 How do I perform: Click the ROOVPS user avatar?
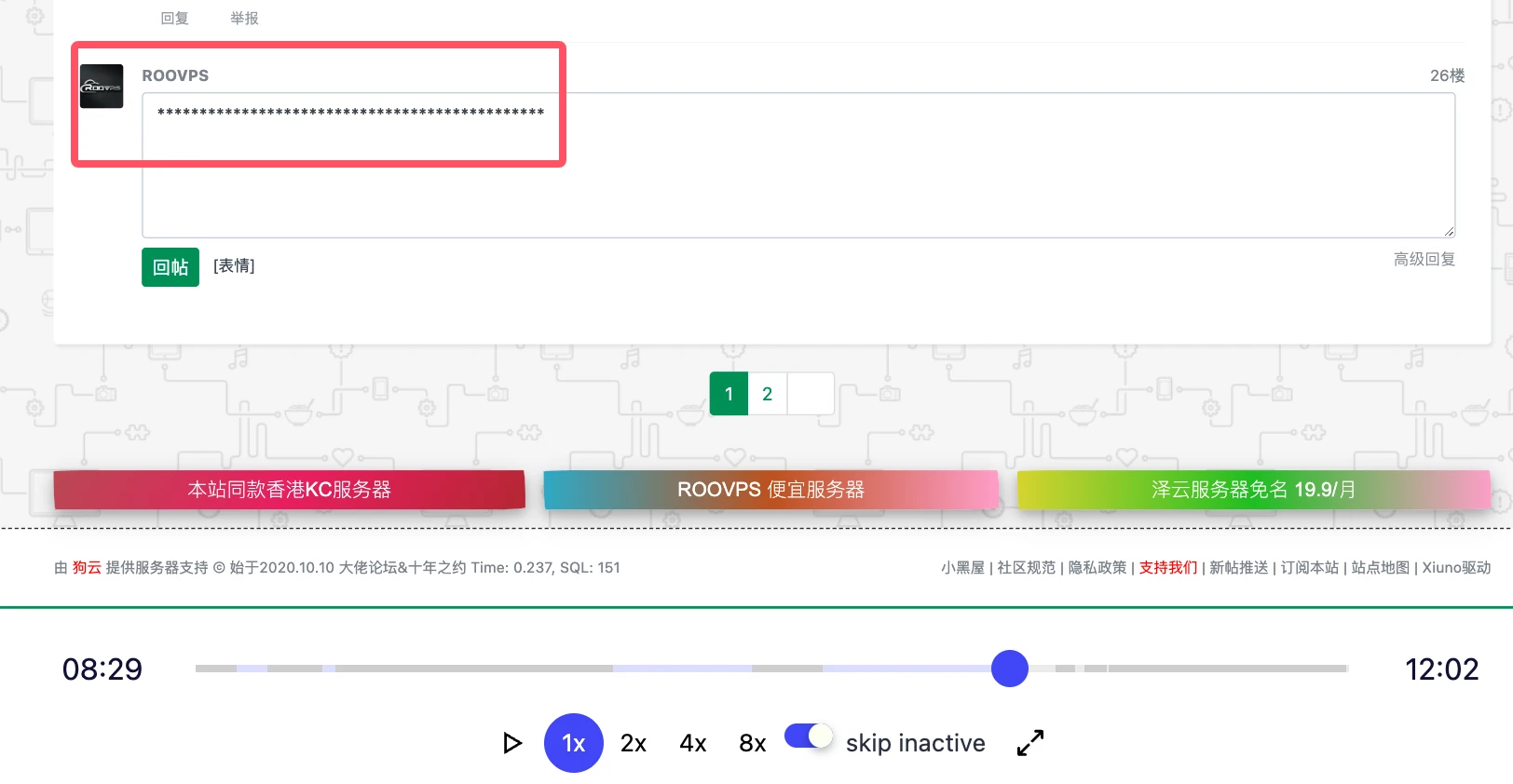point(102,87)
